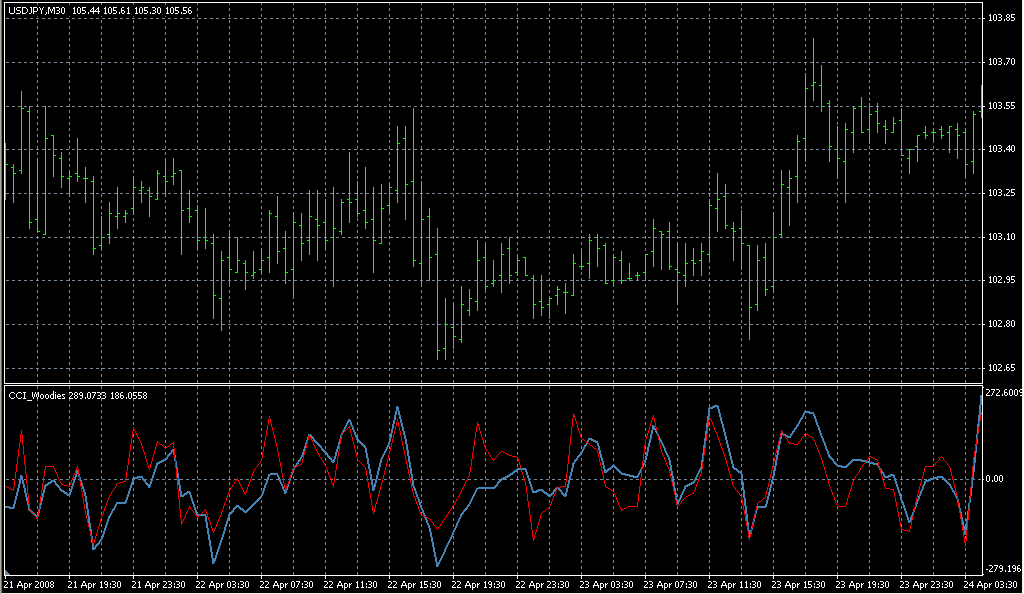
Task: Click the 22 Apr 23:30 time label
Action: pyautogui.click(x=544, y=585)
